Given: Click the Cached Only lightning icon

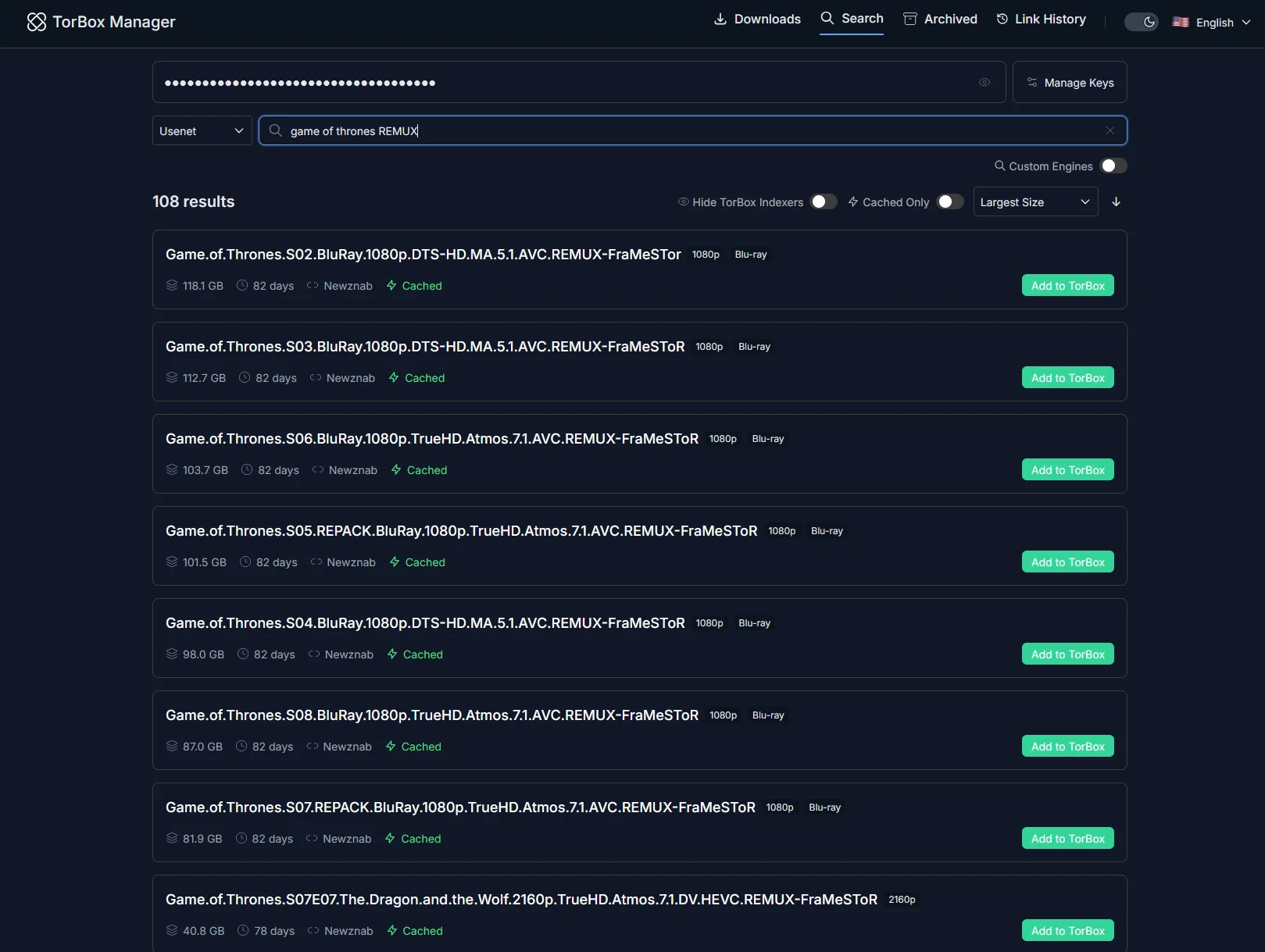Looking at the screenshot, I should point(853,201).
